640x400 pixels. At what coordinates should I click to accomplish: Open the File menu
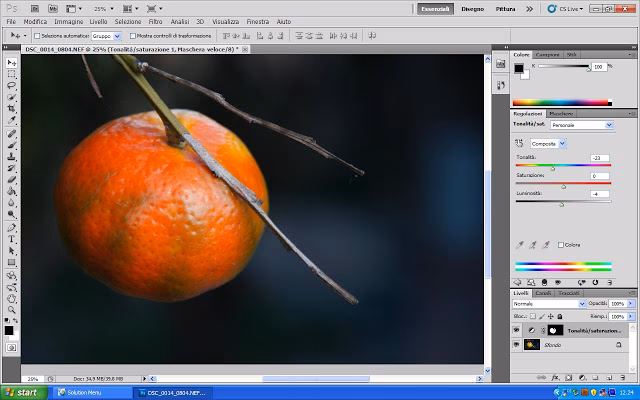11,22
